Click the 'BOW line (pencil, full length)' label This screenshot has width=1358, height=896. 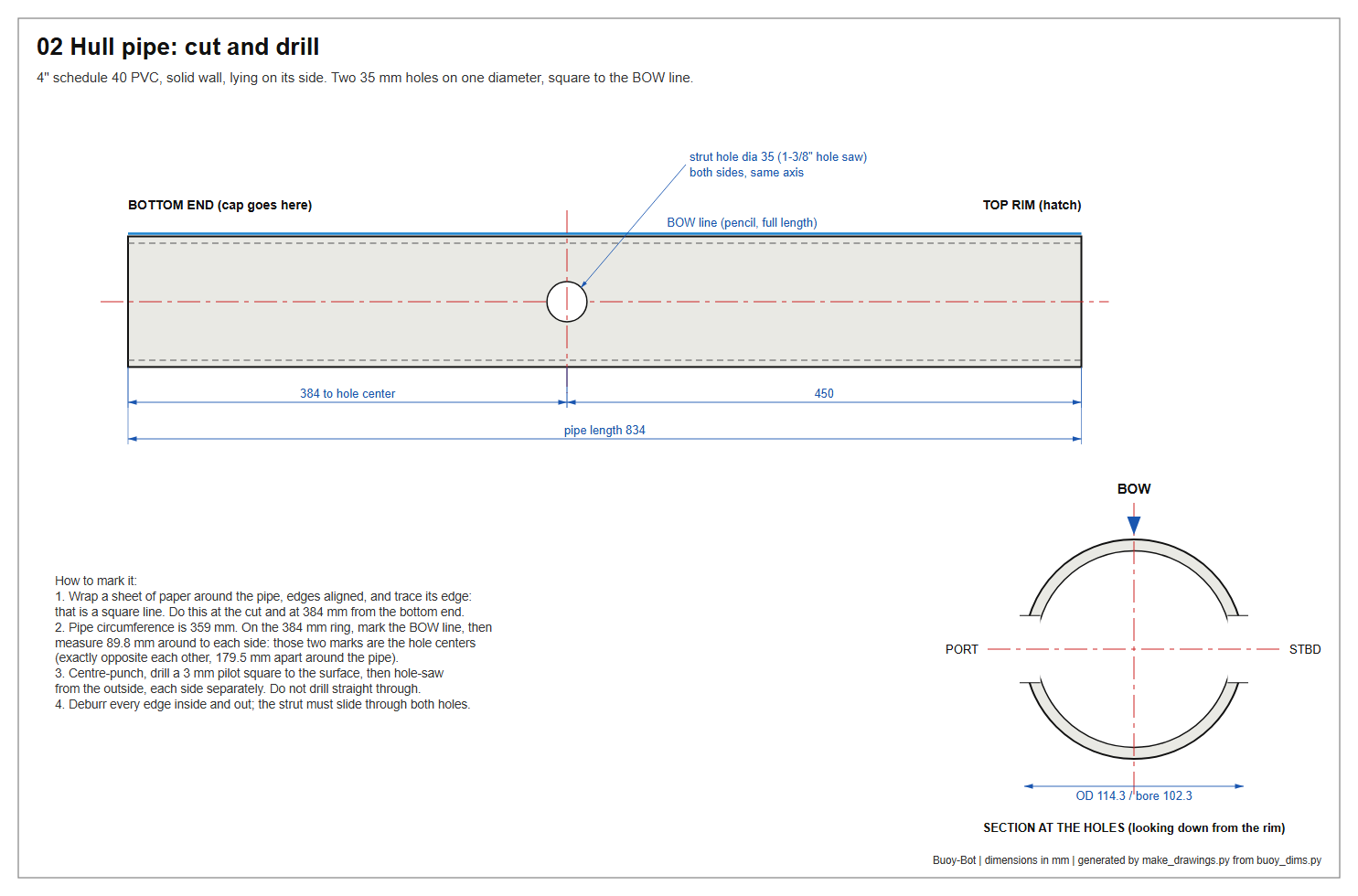pyautogui.click(x=742, y=222)
